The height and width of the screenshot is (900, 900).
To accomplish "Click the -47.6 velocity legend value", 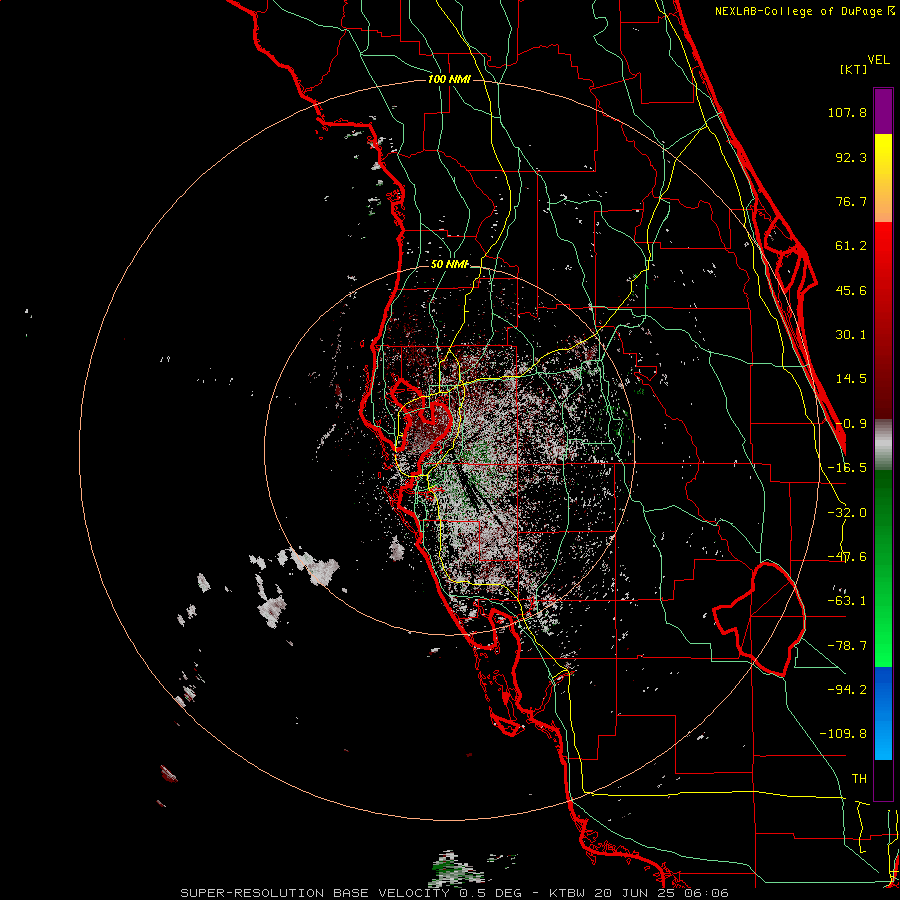I will tap(847, 557).
